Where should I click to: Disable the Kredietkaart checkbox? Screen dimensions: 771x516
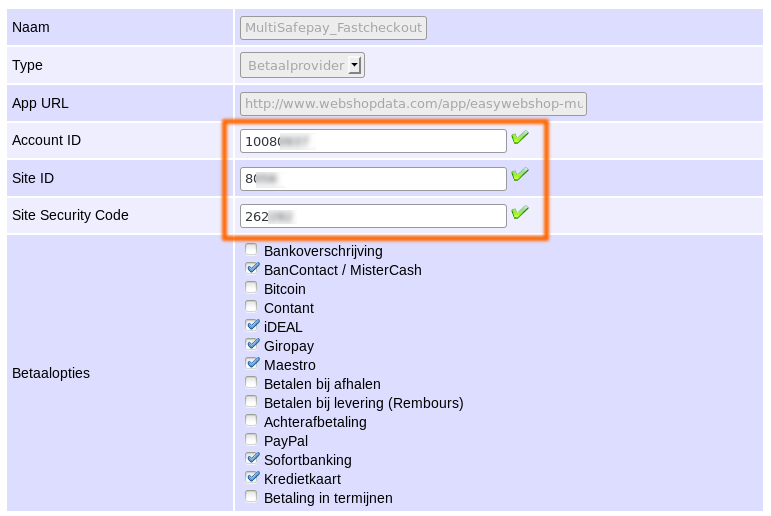click(x=252, y=477)
